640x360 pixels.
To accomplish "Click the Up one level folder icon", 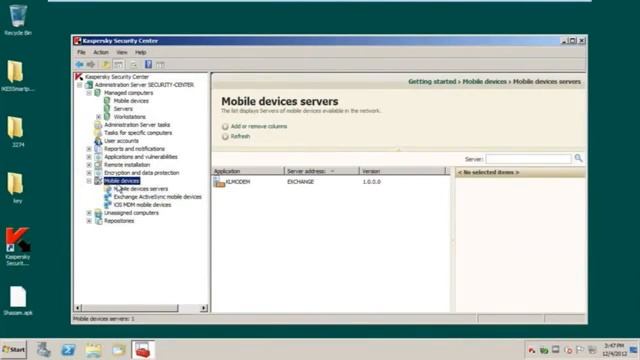I will [x=106, y=64].
